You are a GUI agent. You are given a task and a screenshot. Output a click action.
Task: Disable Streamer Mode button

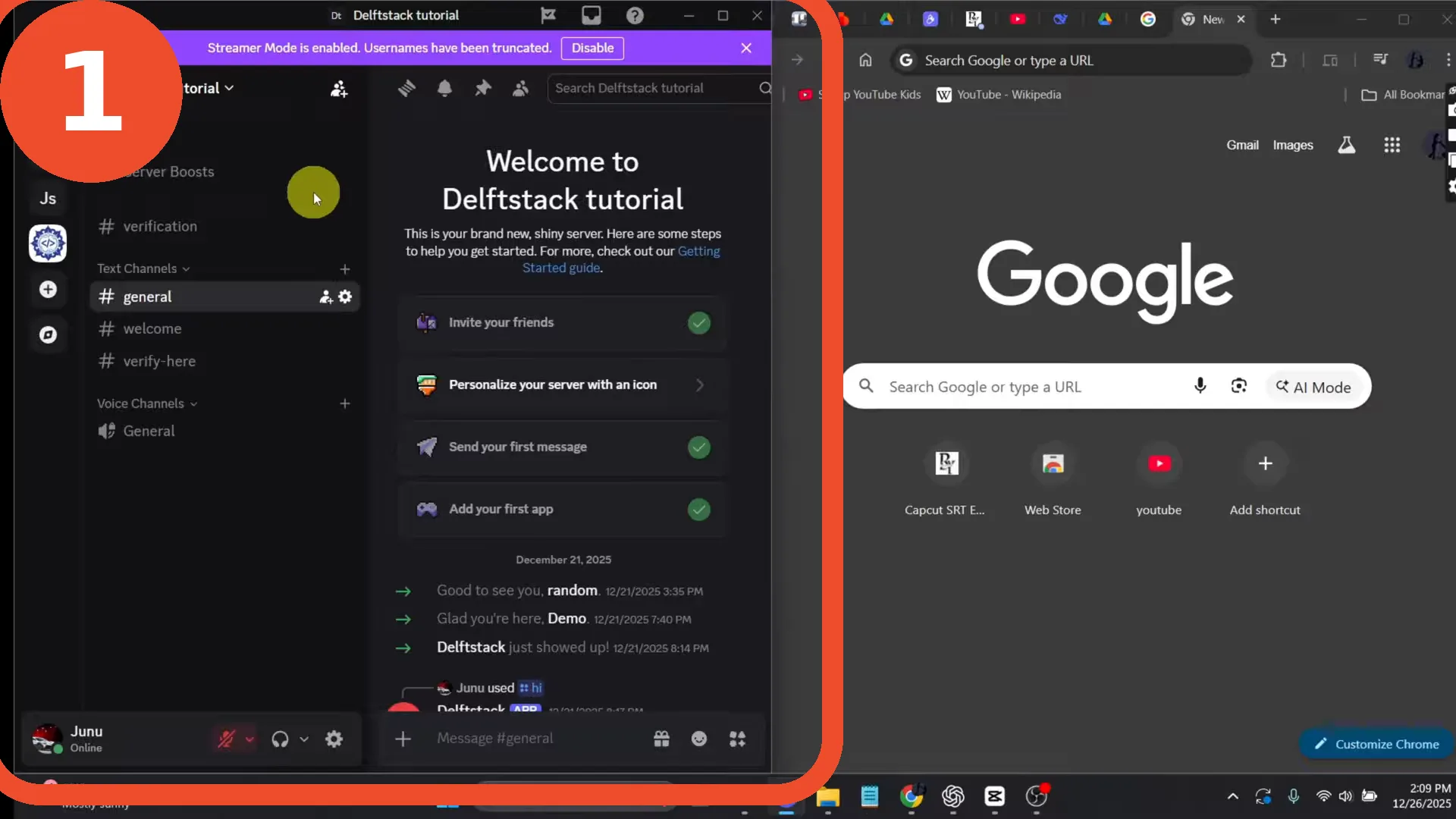pos(592,48)
